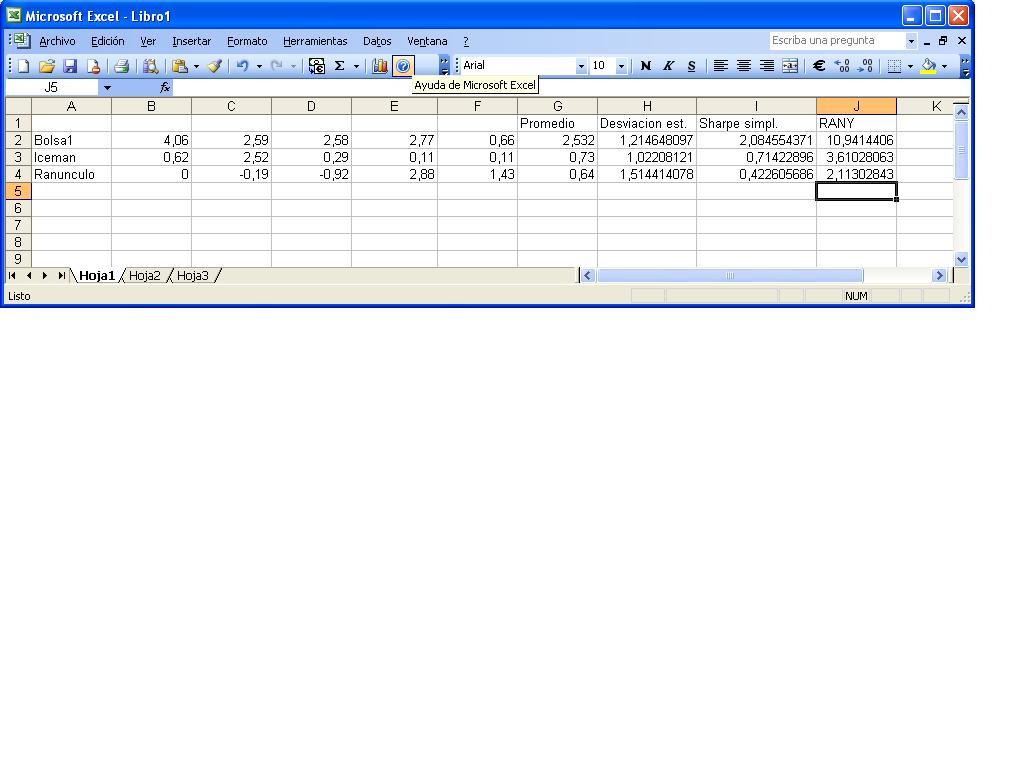Select column G header
The width and height of the screenshot is (1024, 768).
pos(557,106)
